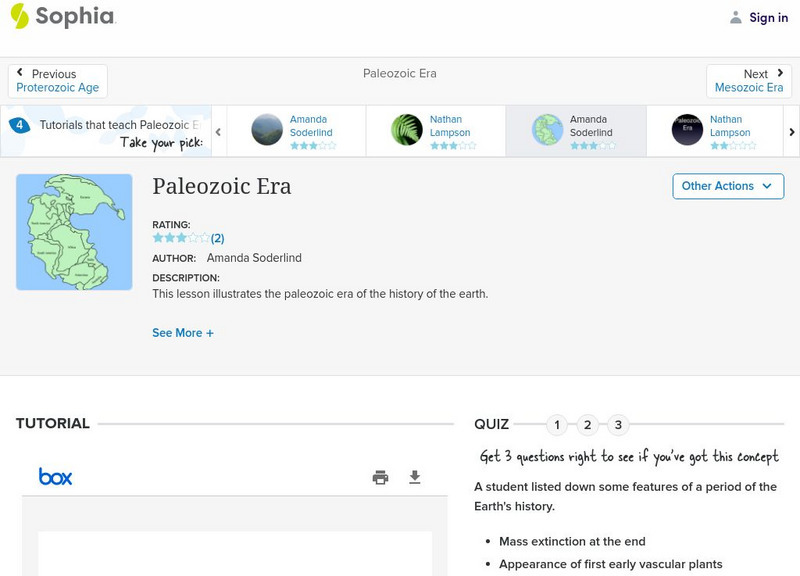800x576 pixels.
Task: Open the print option in the Box viewer
Action: coord(380,477)
